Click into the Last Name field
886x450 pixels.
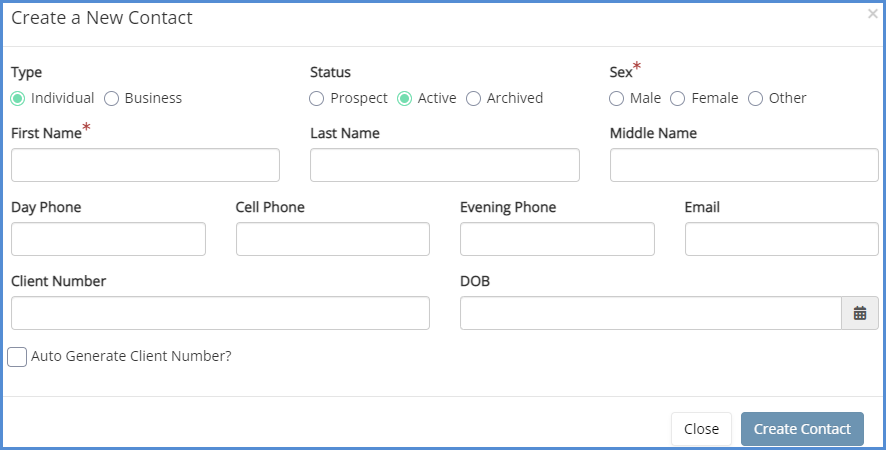point(444,165)
